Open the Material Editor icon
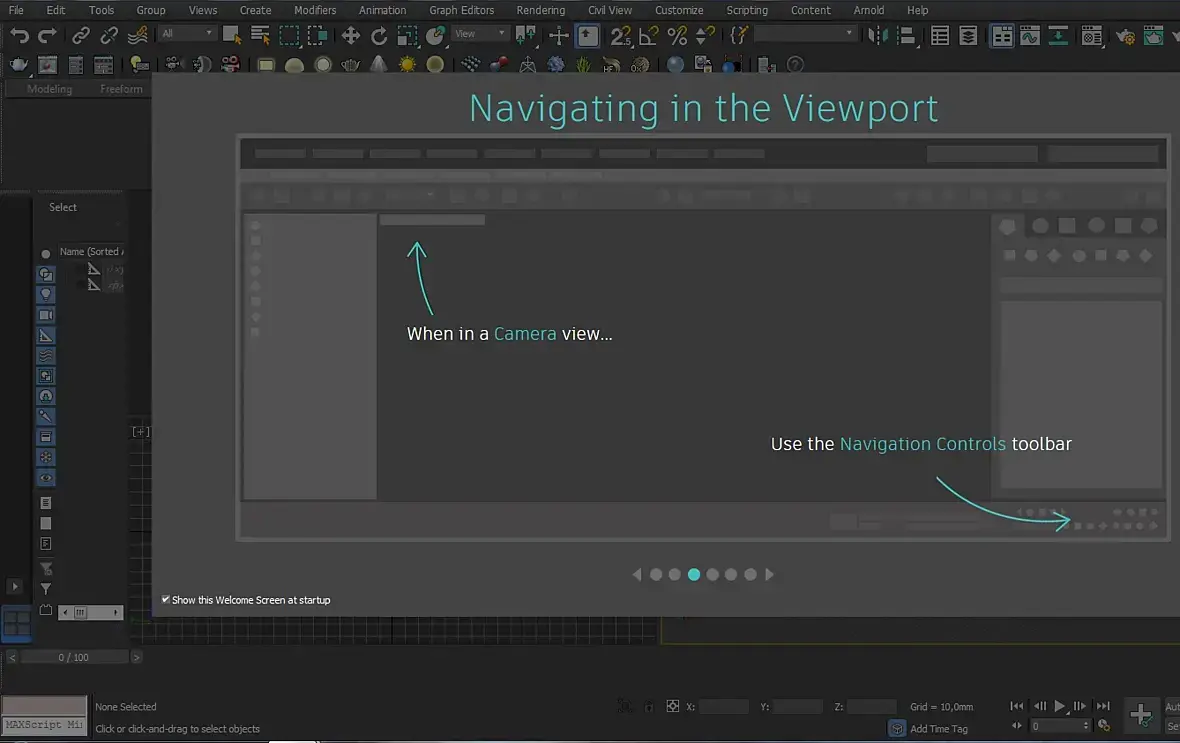The image size is (1180, 743). [1091, 35]
